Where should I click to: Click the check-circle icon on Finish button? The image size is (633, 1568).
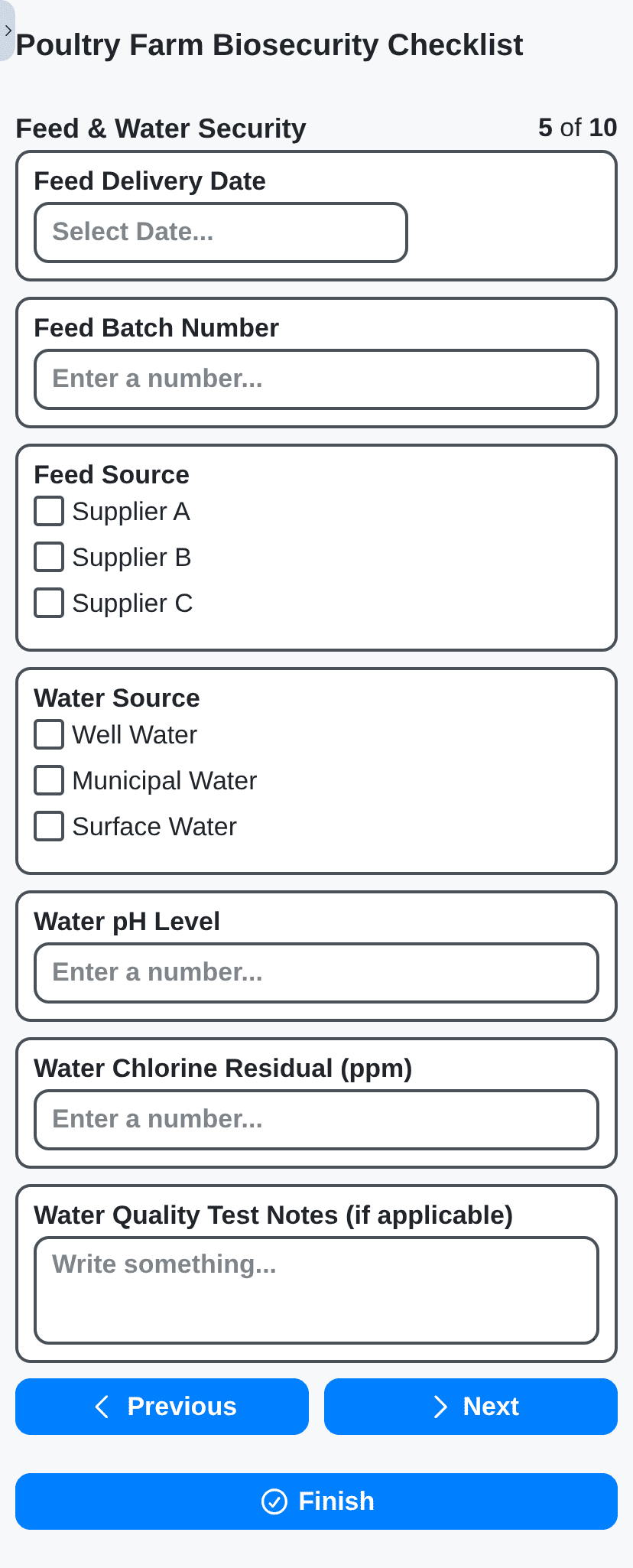point(276,1501)
